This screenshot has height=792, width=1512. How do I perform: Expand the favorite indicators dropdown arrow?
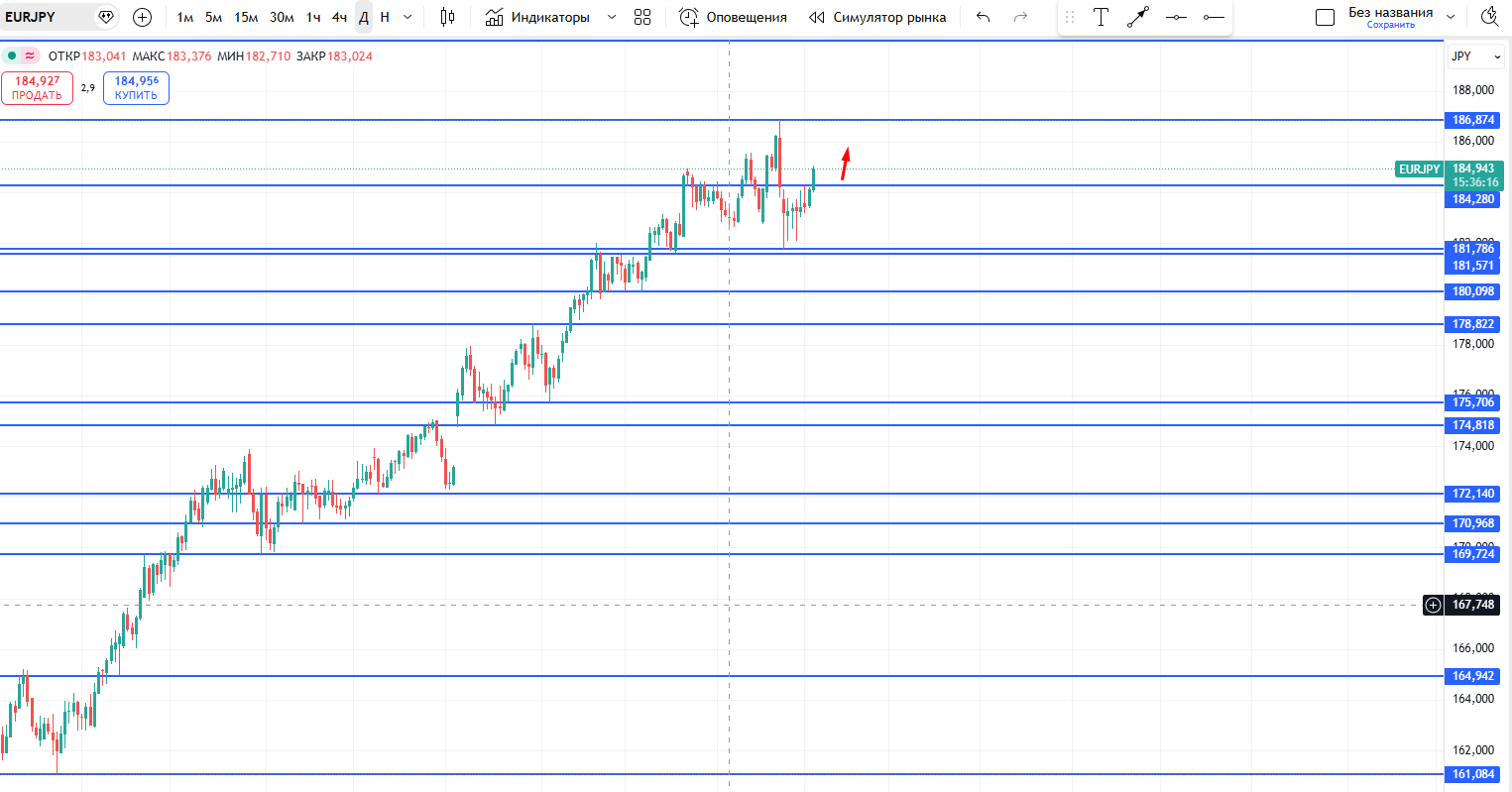click(x=611, y=17)
